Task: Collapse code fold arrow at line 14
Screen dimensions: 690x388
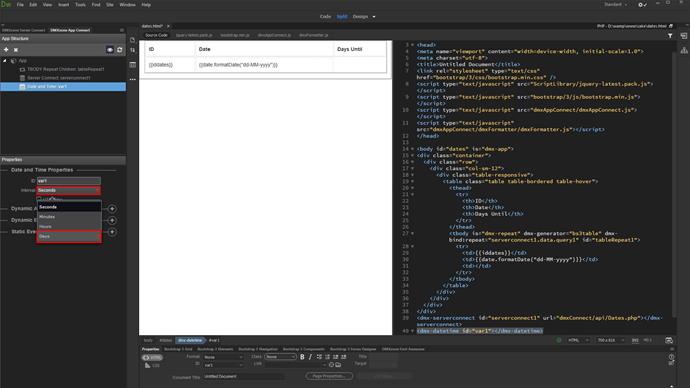Action: point(412,149)
